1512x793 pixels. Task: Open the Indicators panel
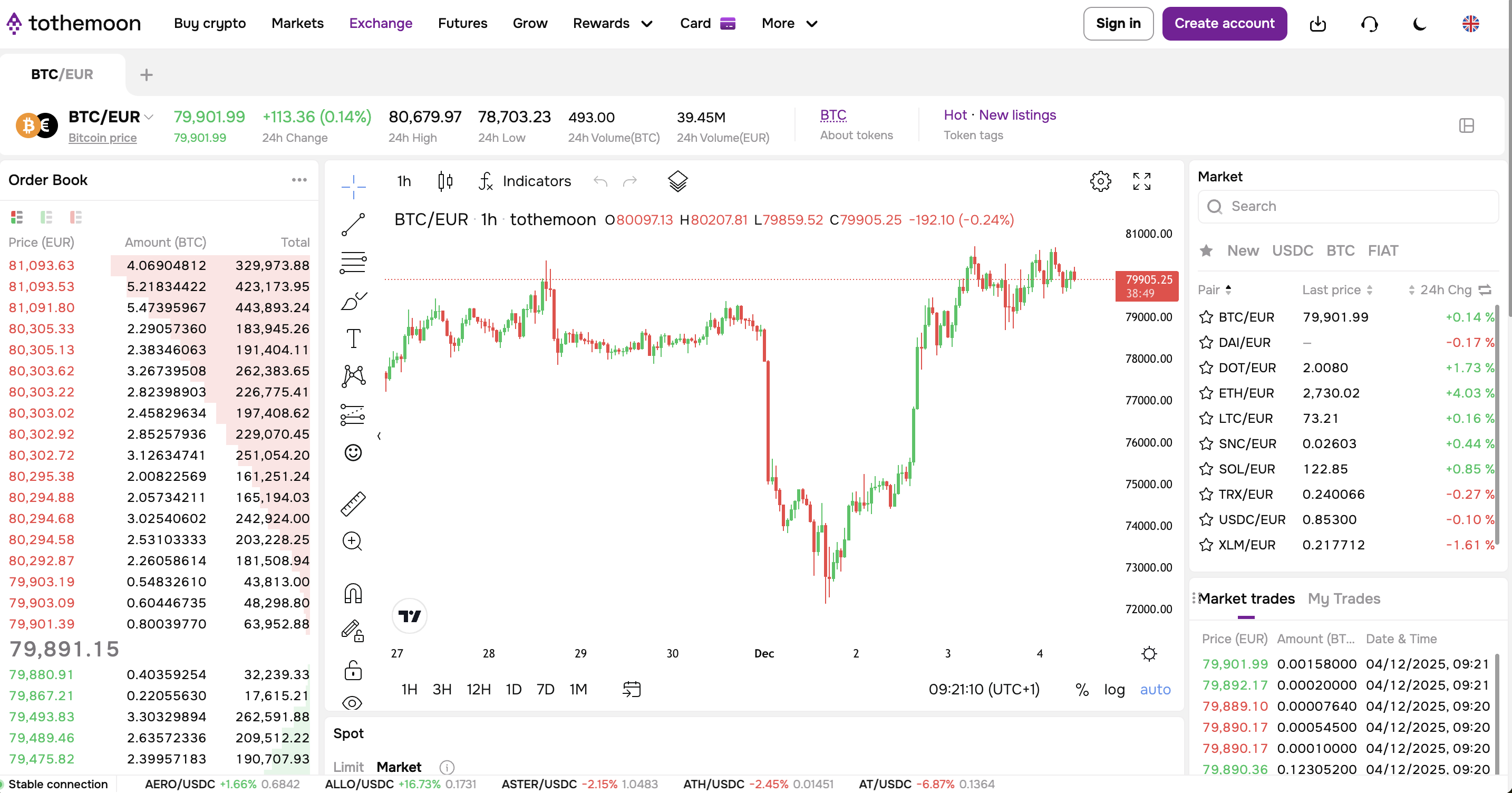tap(525, 181)
